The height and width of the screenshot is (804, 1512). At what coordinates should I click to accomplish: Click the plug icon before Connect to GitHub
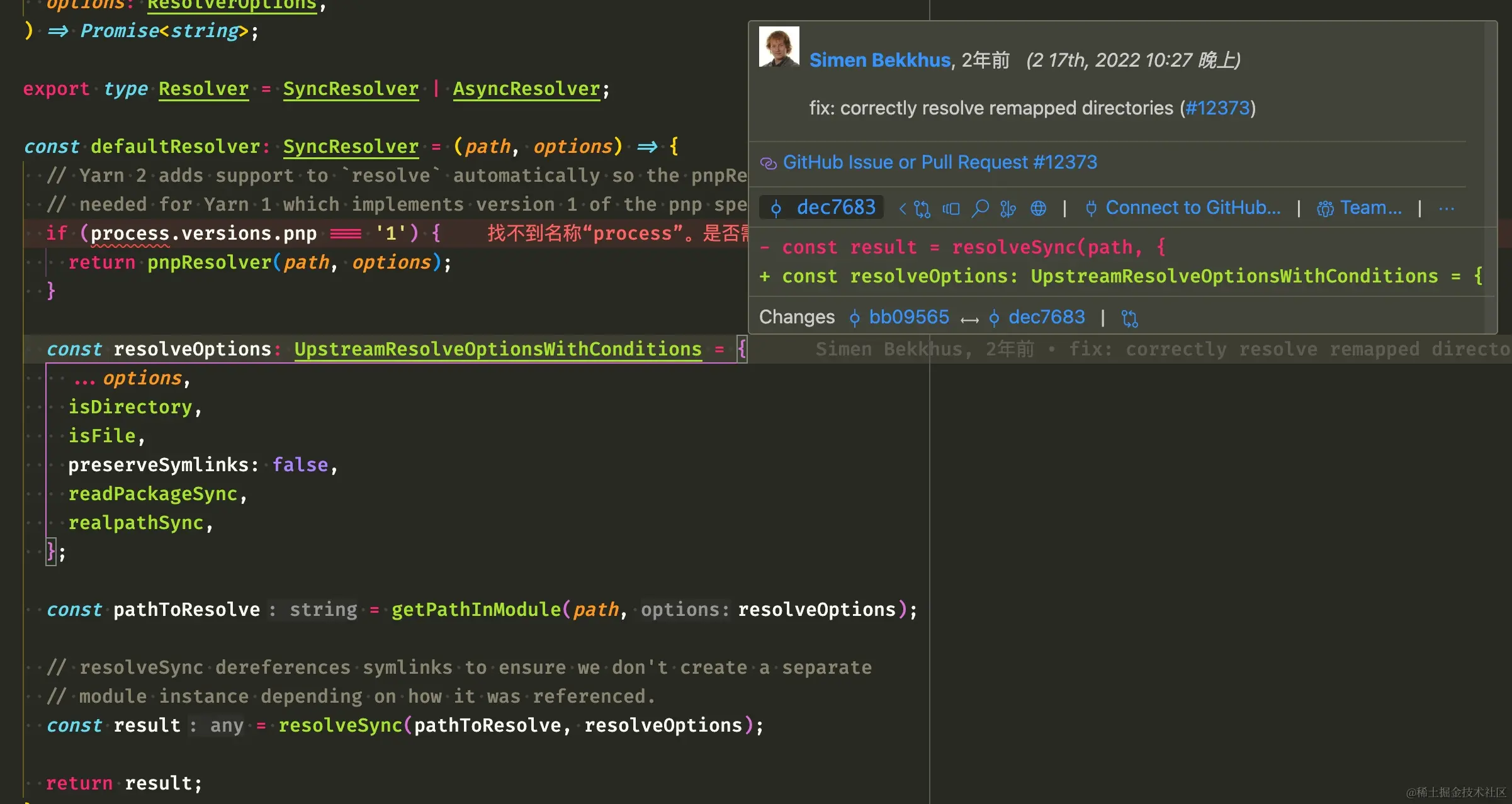[x=1091, y=208]
